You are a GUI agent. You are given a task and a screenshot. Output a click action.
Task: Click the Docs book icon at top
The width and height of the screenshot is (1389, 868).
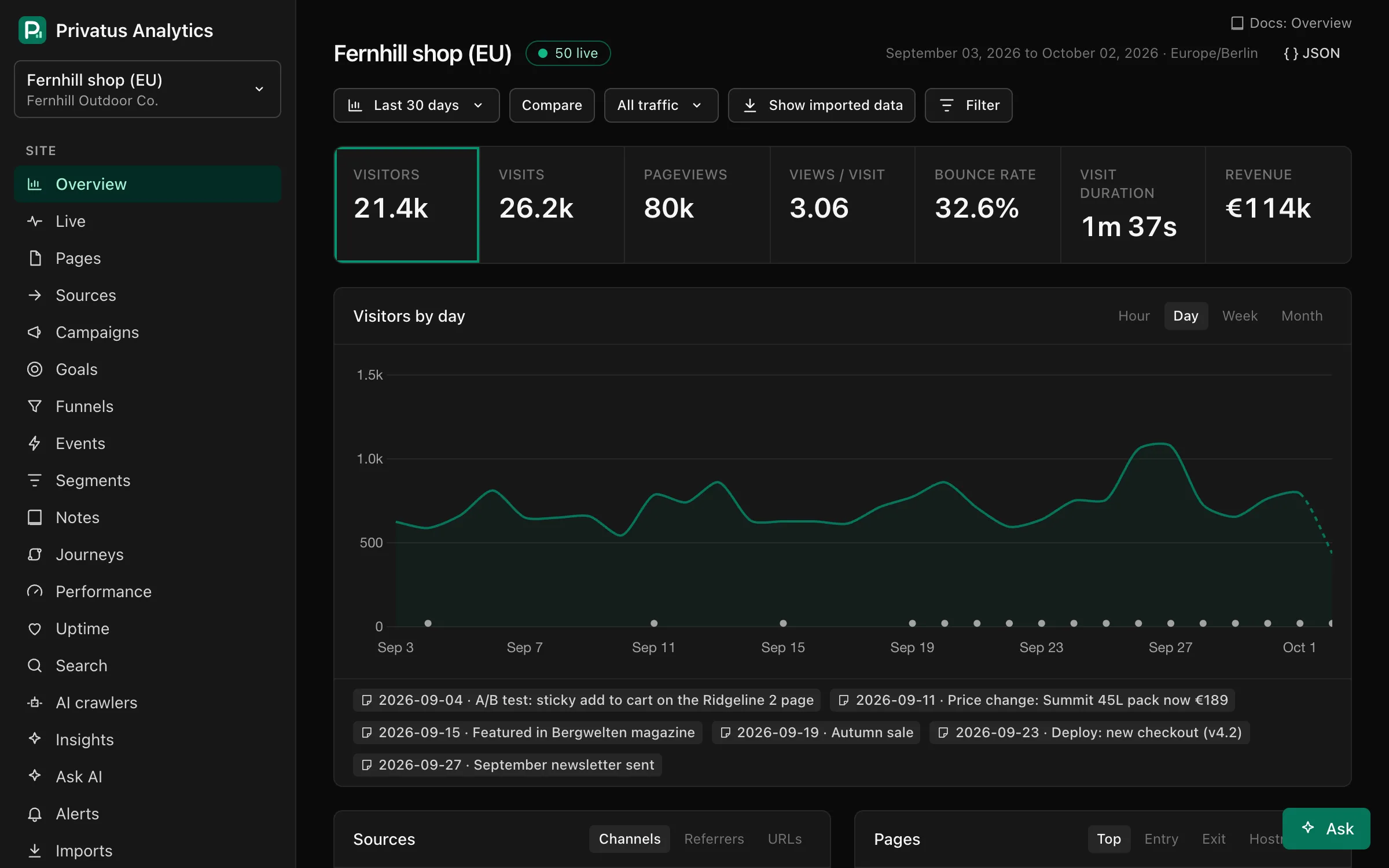pos(1237,23)
